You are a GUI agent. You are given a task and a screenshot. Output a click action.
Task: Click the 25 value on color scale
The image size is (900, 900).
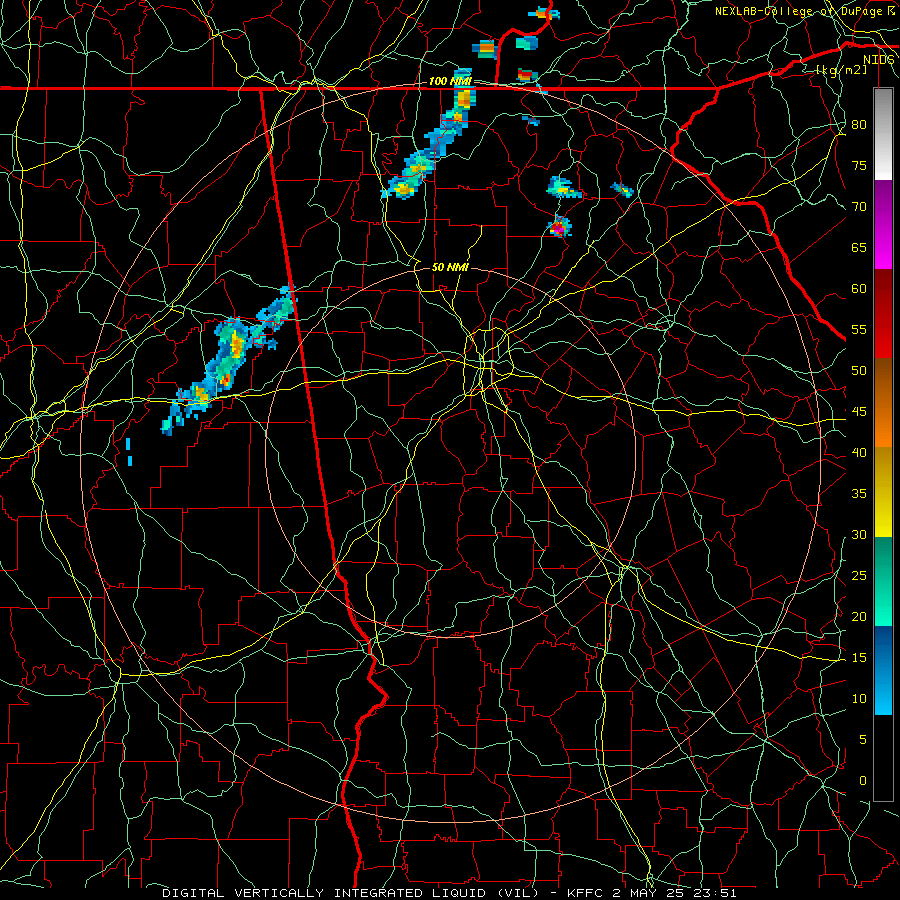[859, 576]
